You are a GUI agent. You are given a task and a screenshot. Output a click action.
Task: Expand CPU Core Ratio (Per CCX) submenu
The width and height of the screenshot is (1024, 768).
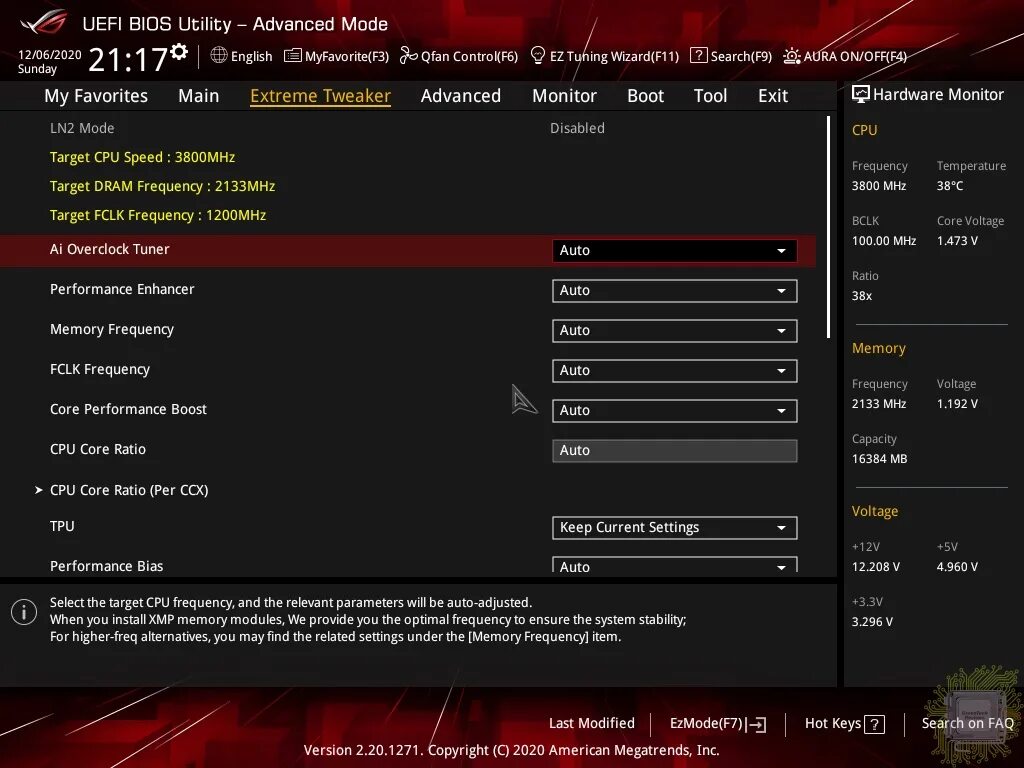tap(129, 490)
